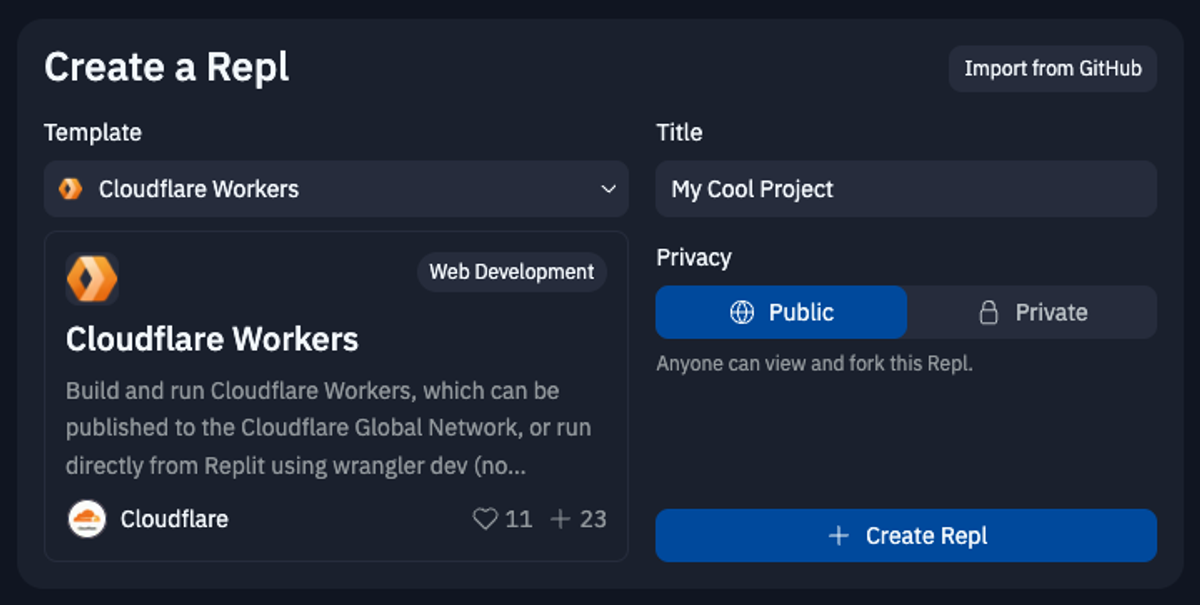Click the chevron on the template selector
This screenshot has height=605, width=1200.
point(608,188)
